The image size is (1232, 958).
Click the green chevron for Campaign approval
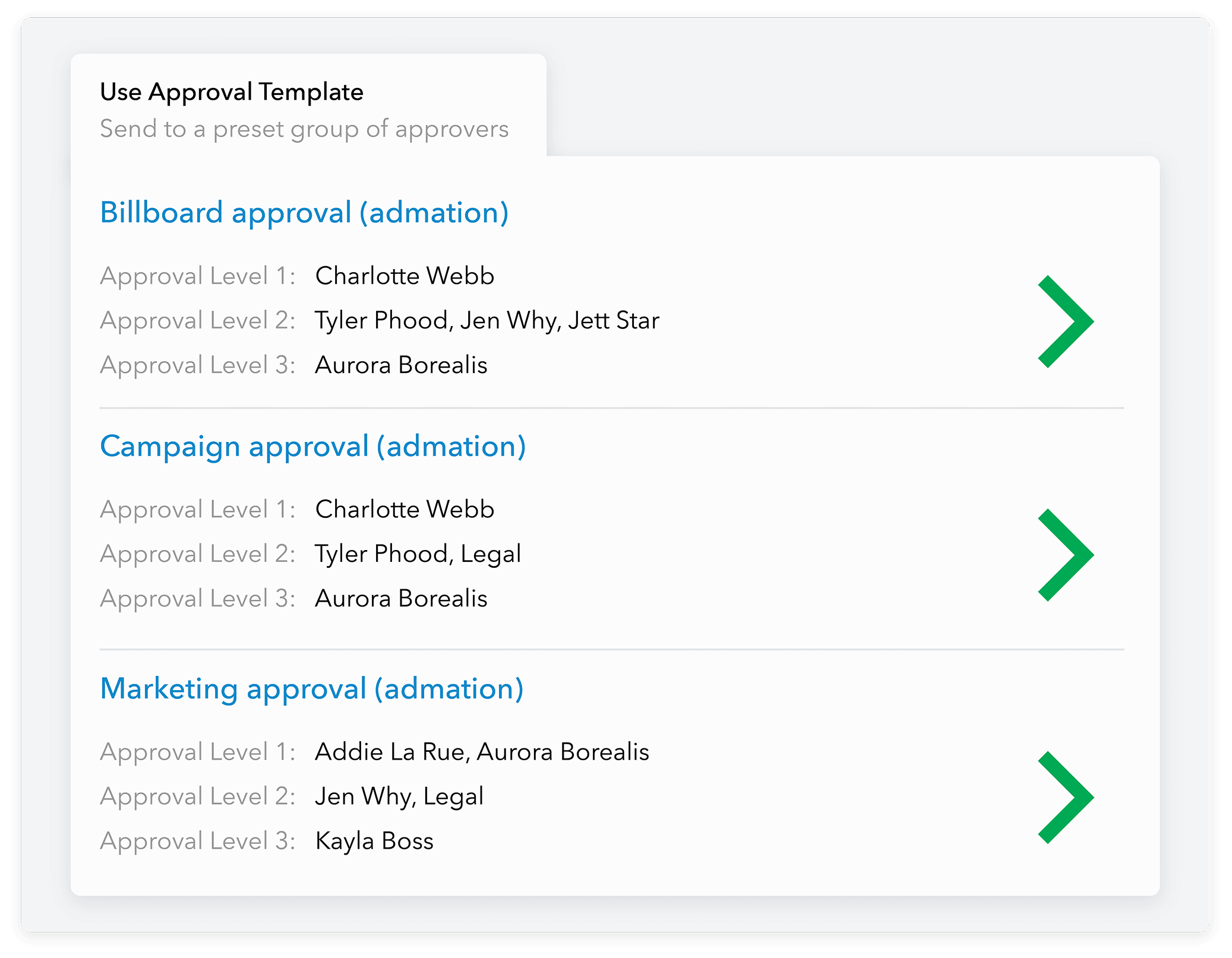(1066, 554)
